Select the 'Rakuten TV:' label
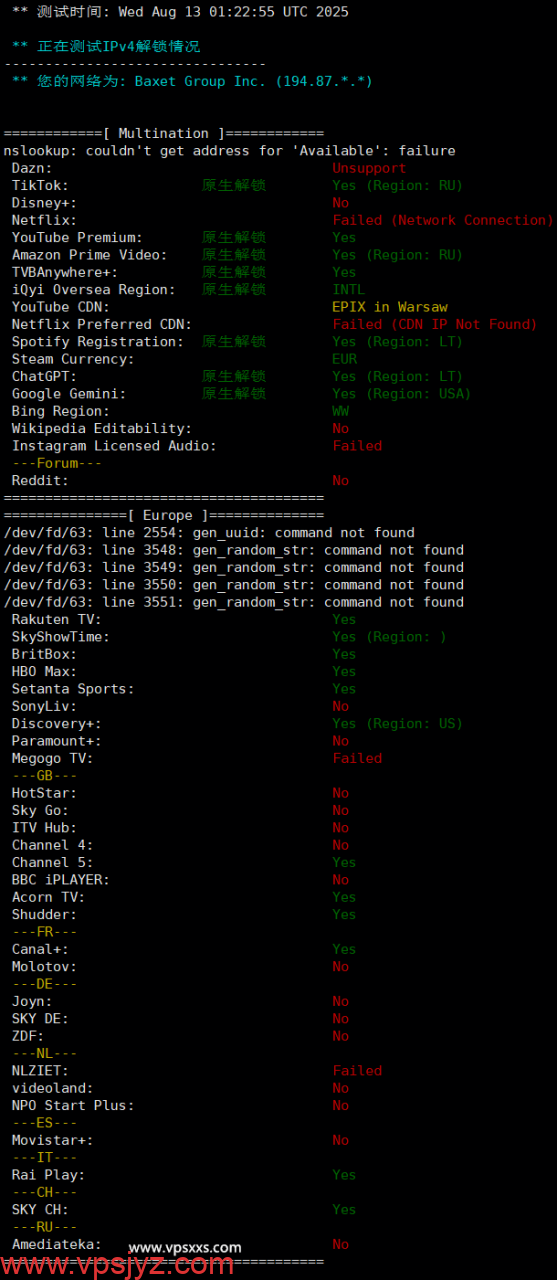The width and height of the screenshot is (557, 1280). click(56, 620)
